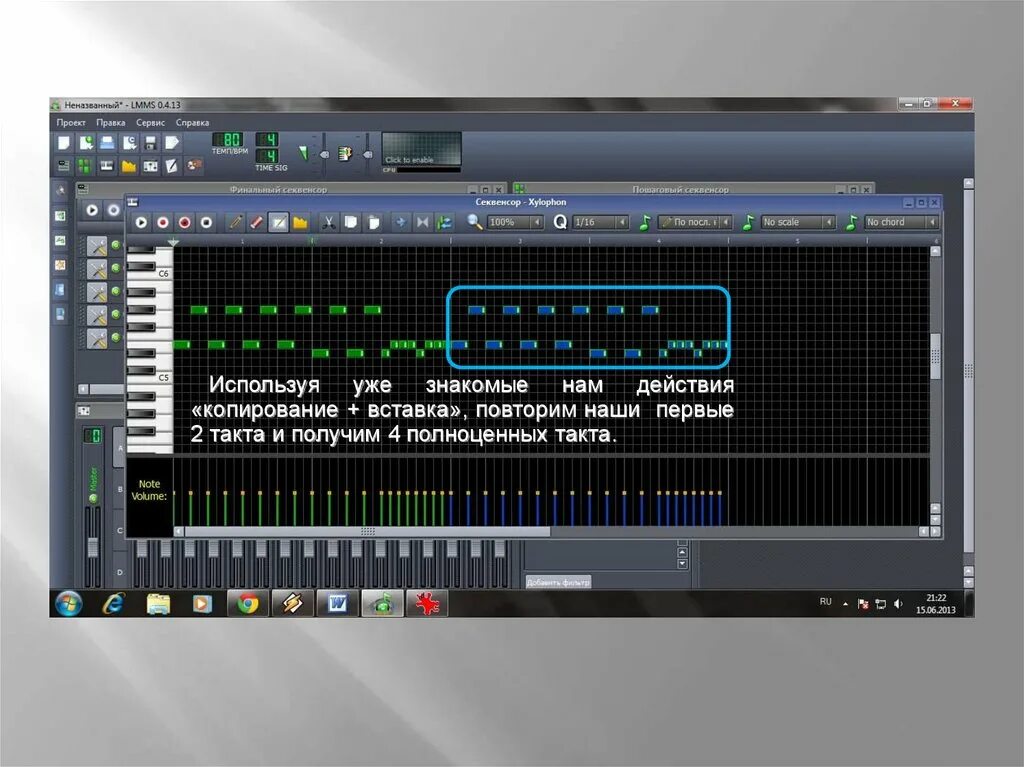Show the controller rack icon

(x=194, y=166)
